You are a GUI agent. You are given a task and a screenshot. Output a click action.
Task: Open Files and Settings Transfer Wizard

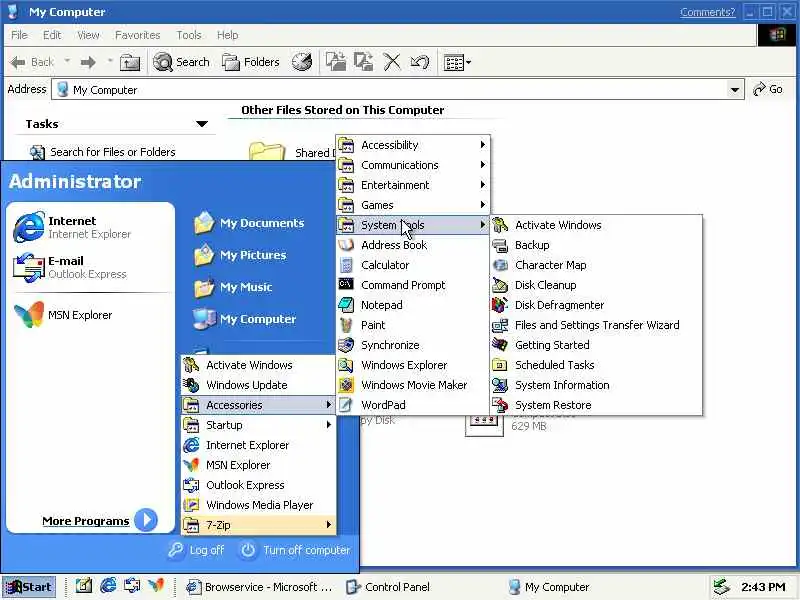click(596, 324)
